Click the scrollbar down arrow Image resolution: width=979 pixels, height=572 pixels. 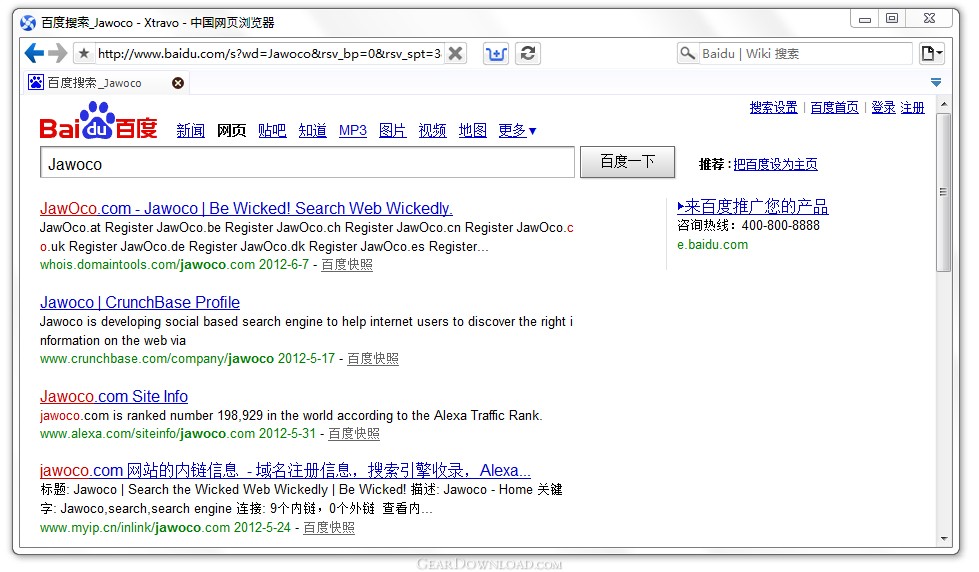[943, 538]
